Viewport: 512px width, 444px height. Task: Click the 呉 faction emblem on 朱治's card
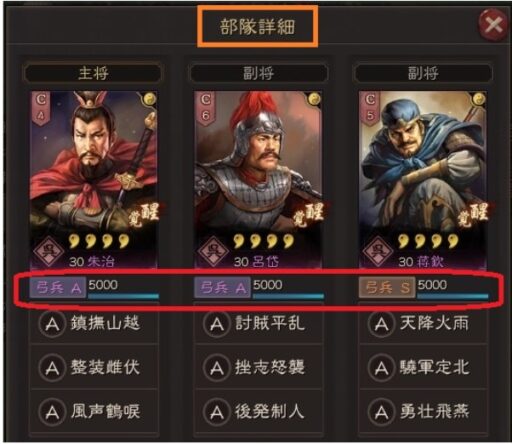(49, 251)
